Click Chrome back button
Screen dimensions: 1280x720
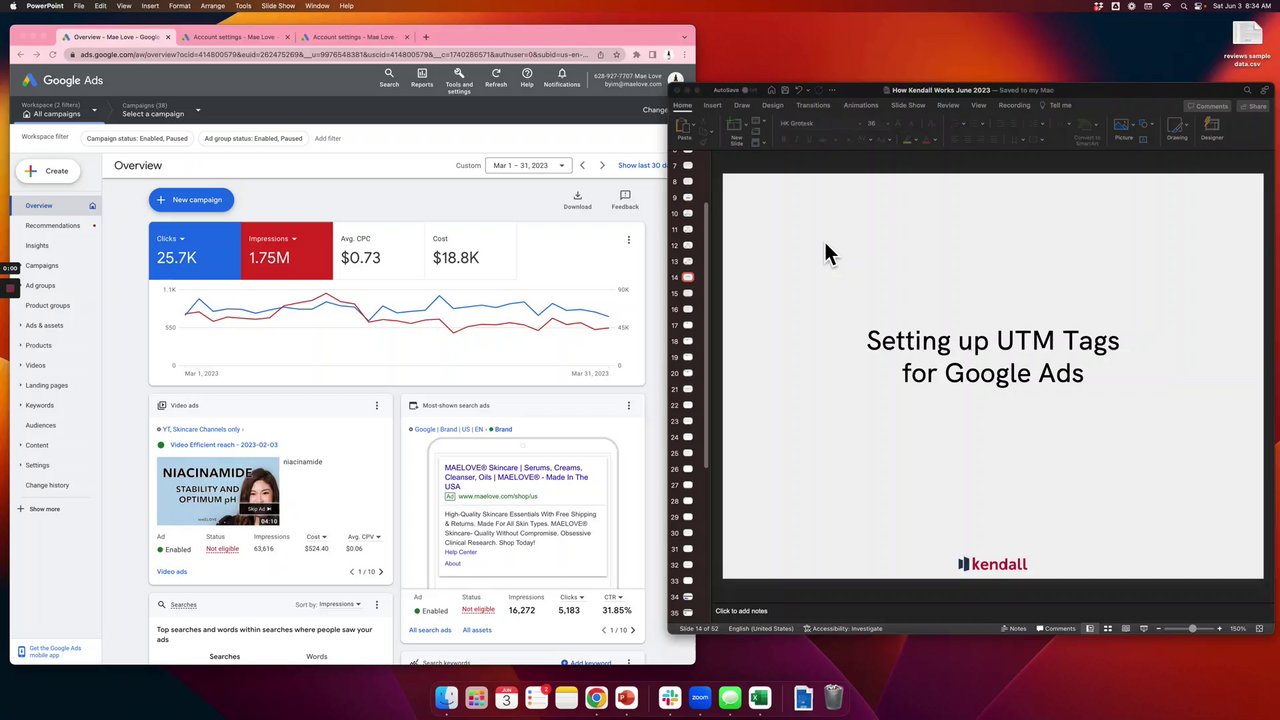[21, 55]
